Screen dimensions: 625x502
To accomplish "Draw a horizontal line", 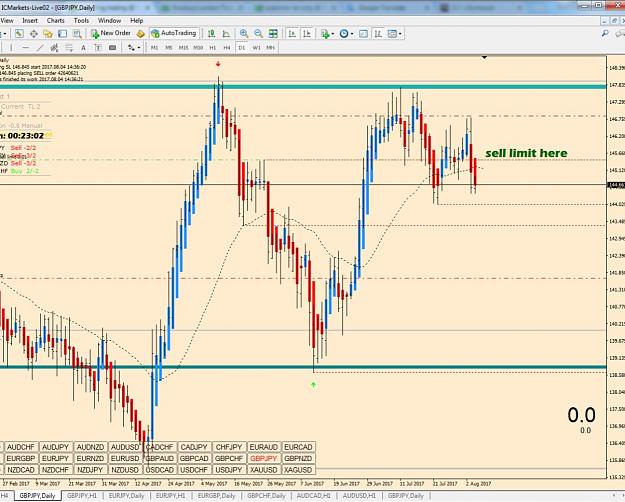I will click(26, 48).
